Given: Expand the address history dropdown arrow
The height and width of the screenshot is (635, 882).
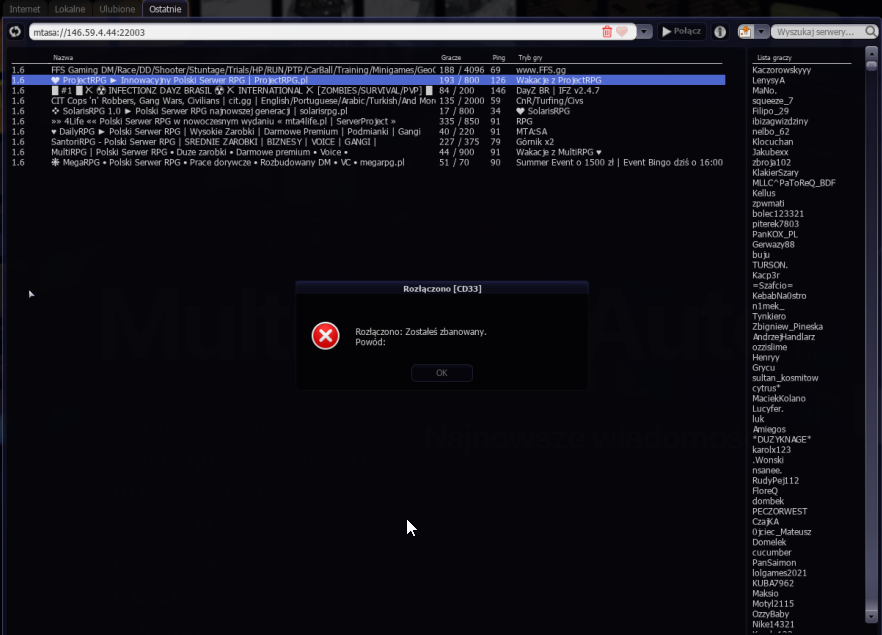Looking at the screenshot, I should coord(644,31).
